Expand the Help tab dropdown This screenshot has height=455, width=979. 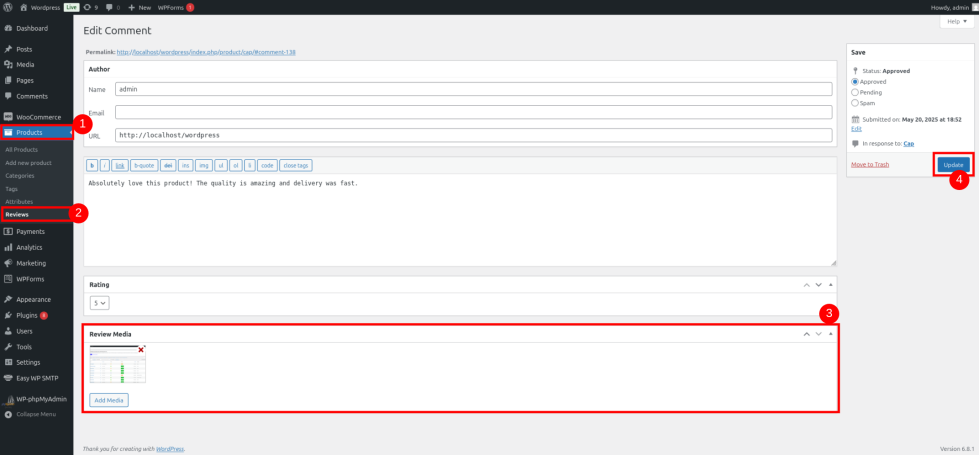pos(957,21)
